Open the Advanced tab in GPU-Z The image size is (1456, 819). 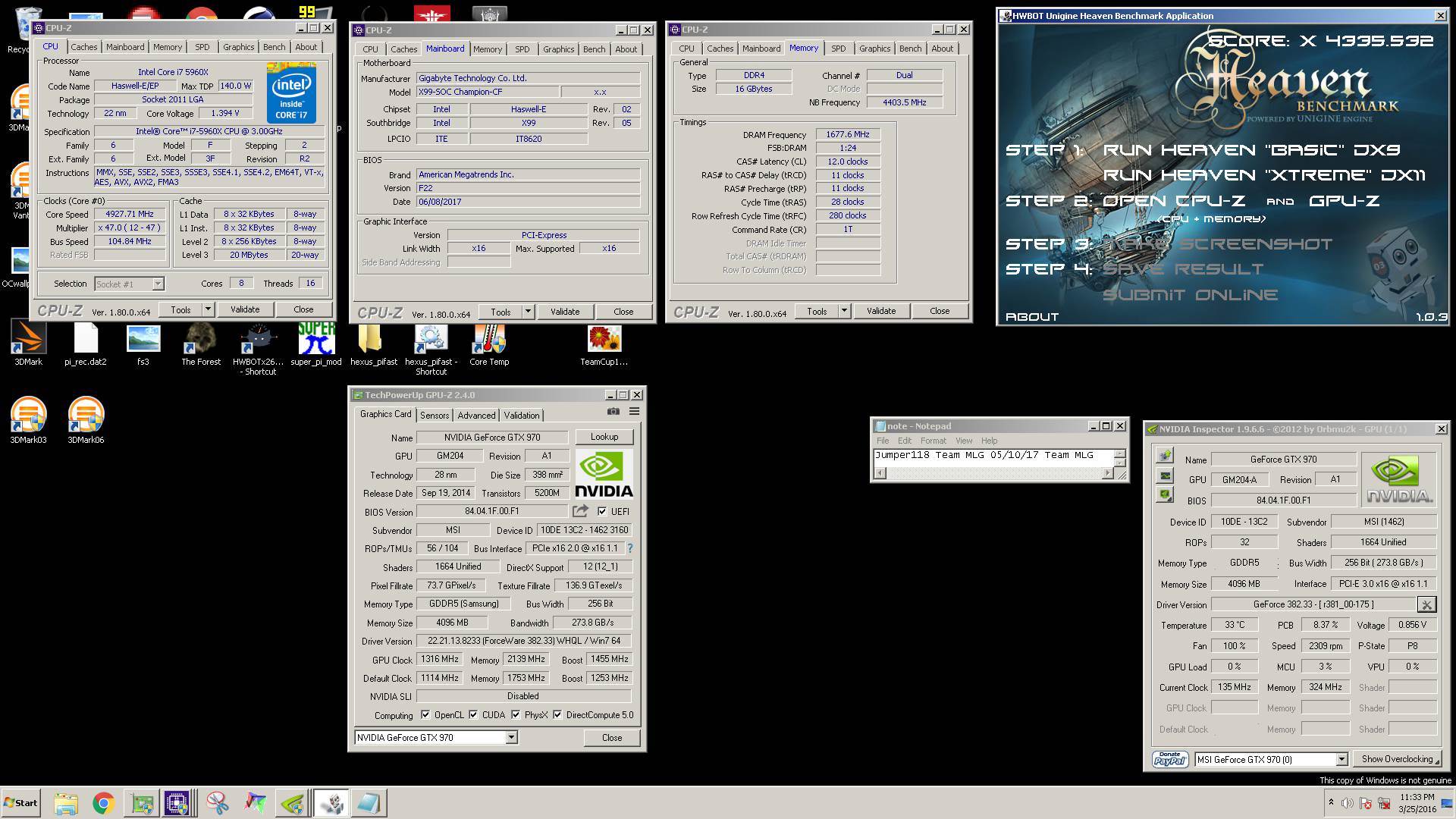pos(476,416)
